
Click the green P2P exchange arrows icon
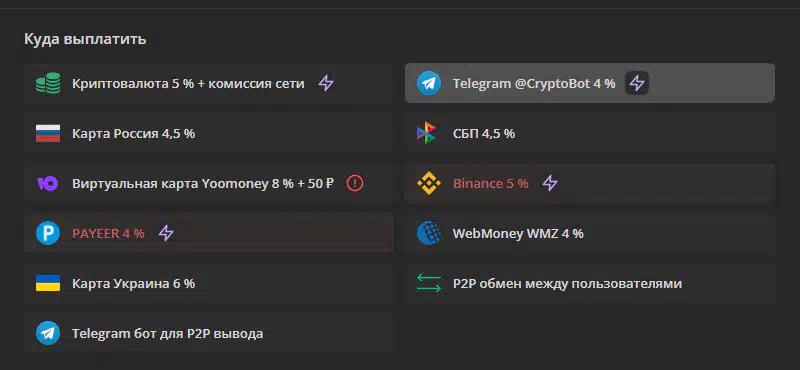click(x=429, y=283)
